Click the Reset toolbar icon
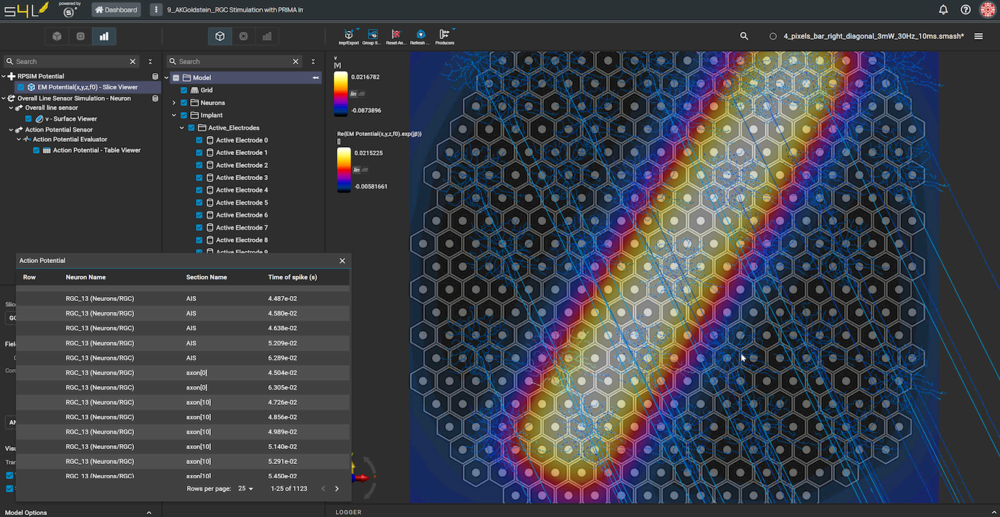Image resolution: width=1000 pixels, height=517 pixels. (396, 37)
